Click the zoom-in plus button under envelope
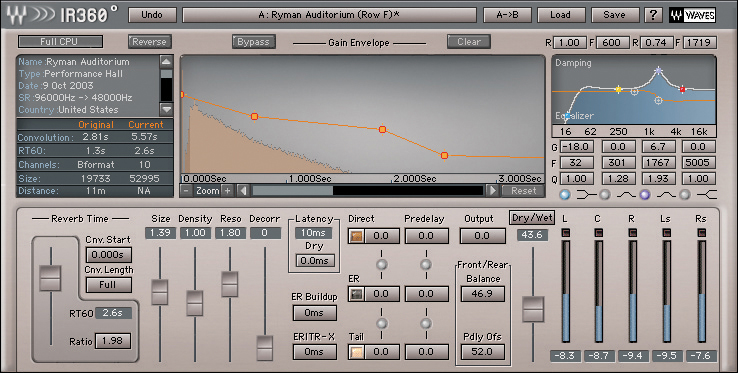Viewport: 738px width, 373px height. [x=227, y=191]
